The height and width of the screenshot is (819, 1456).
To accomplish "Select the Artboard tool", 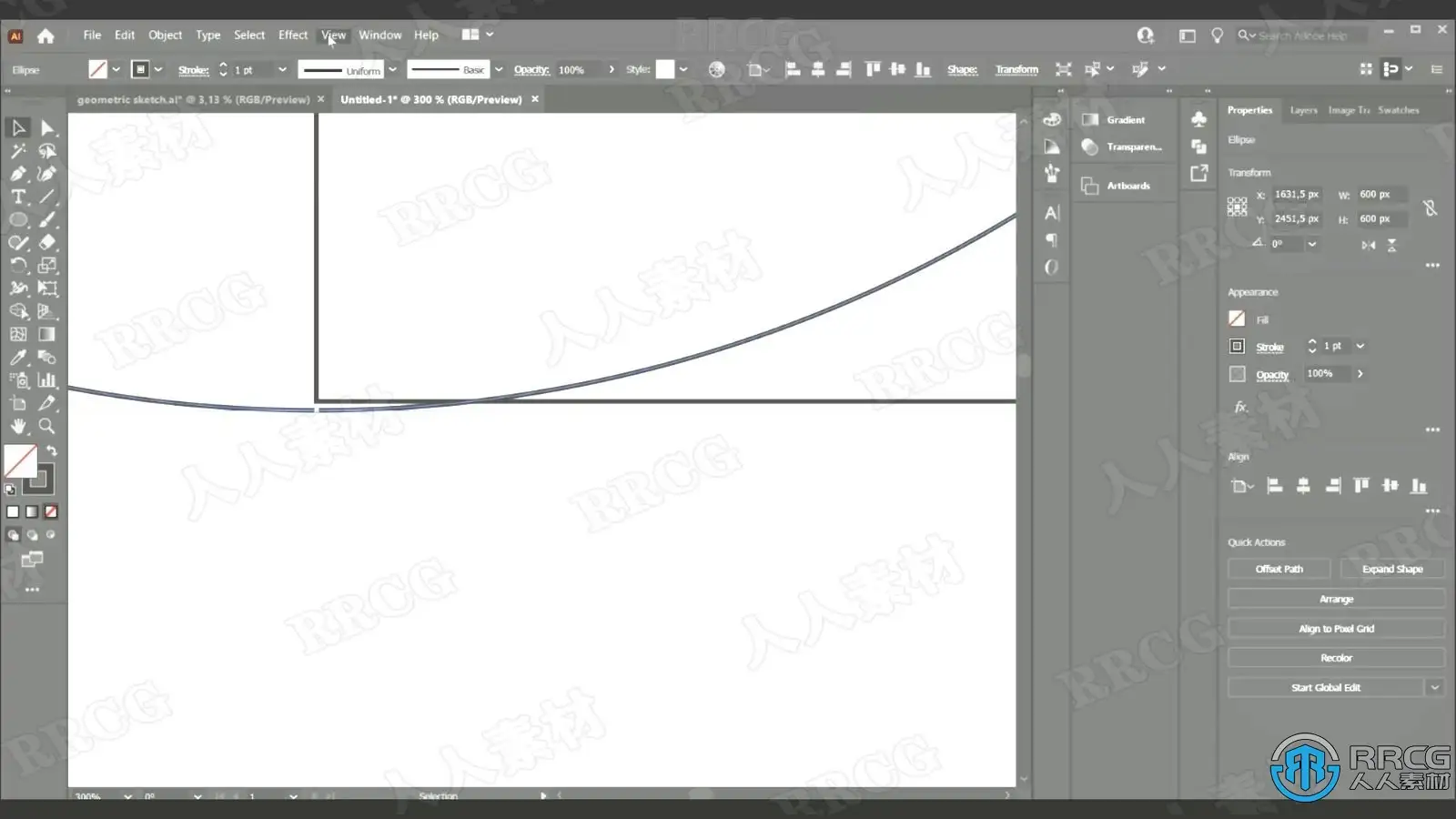I will pos(18,403).
